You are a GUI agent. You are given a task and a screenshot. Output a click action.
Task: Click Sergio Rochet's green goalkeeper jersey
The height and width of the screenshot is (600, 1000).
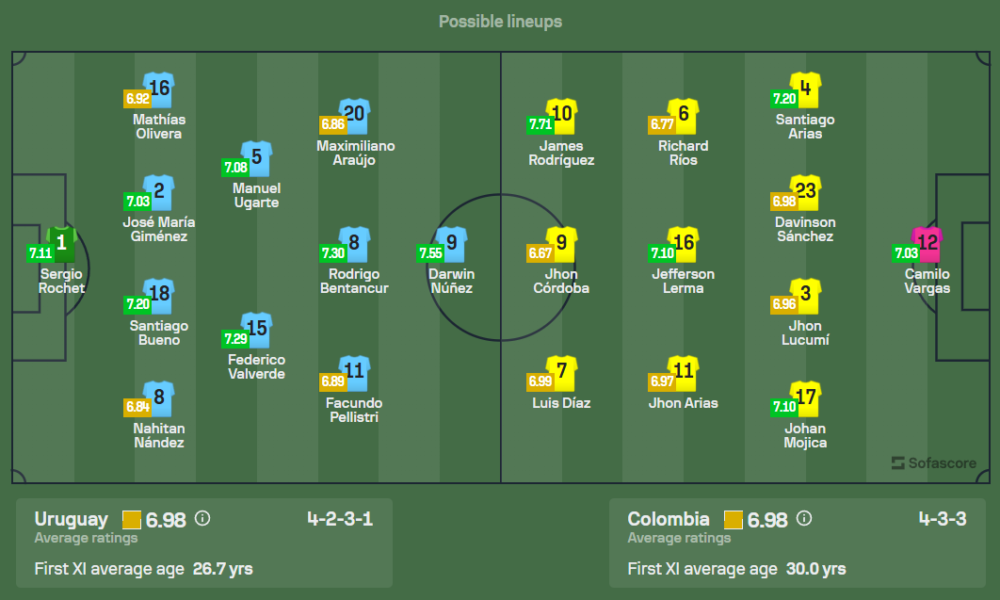62,243
